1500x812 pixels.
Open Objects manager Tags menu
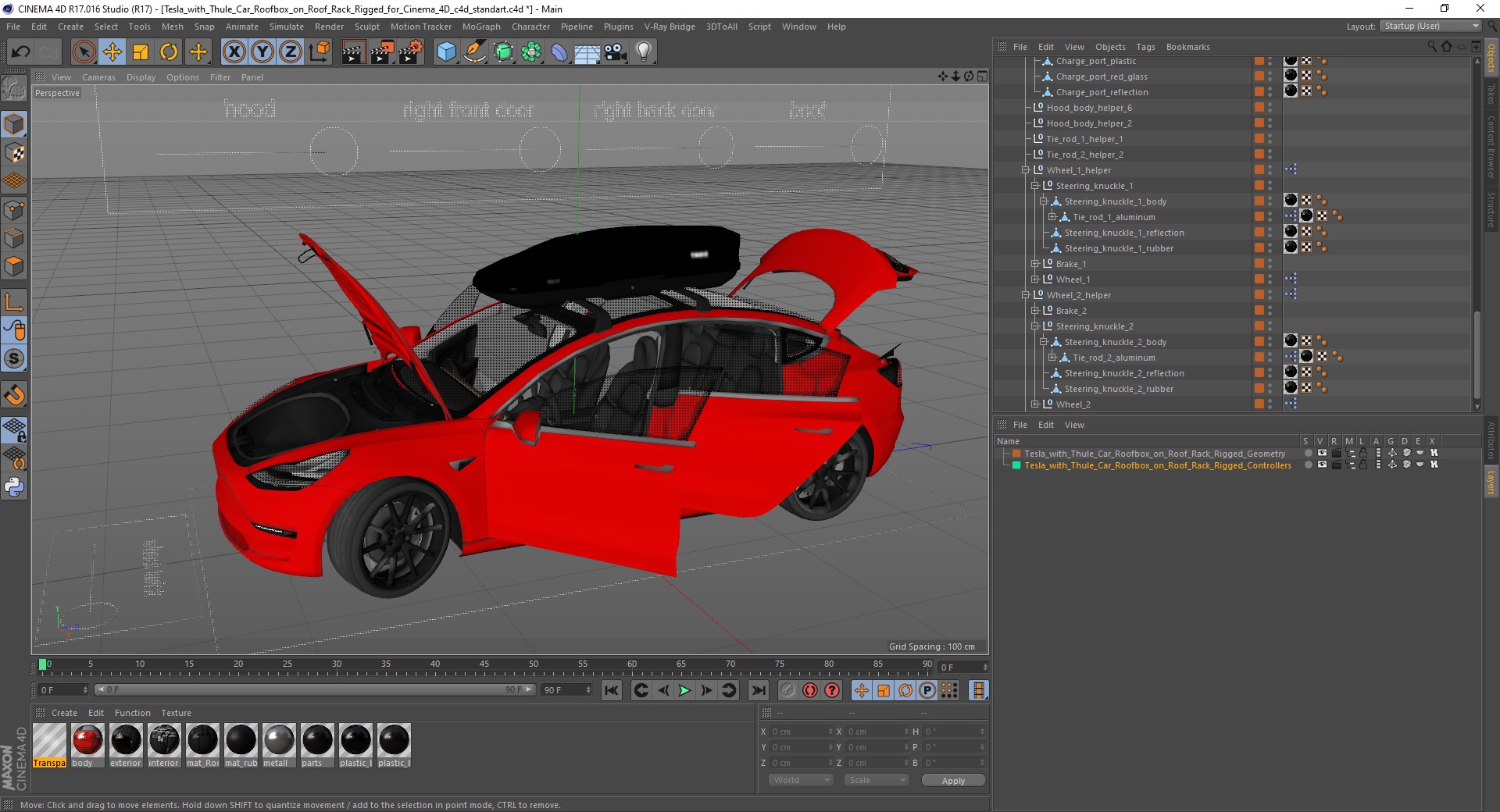click(1145, 47)
